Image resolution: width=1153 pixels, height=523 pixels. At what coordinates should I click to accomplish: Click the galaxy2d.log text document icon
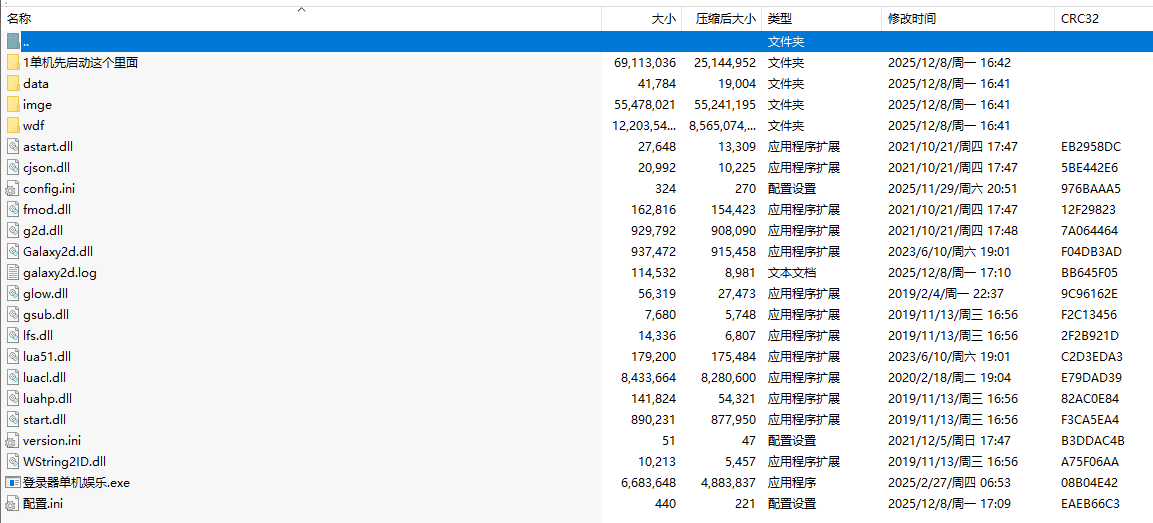[13, 273]
